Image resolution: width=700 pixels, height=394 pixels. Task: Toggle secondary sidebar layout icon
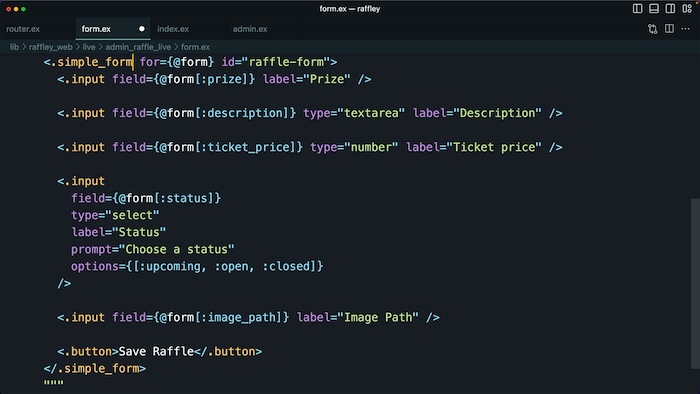pyautogui.click(x=670, y=8)
